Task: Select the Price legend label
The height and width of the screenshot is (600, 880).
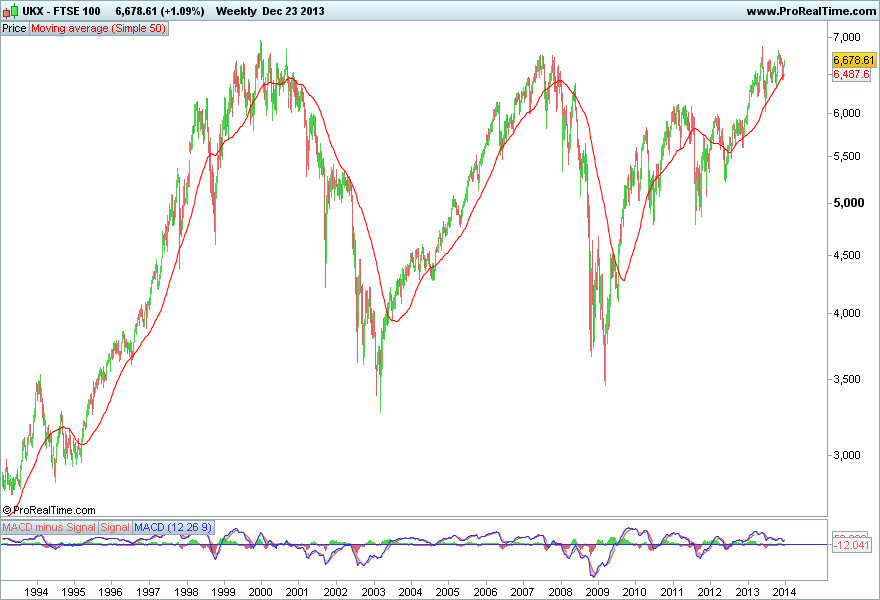Action: pos(14,28)
